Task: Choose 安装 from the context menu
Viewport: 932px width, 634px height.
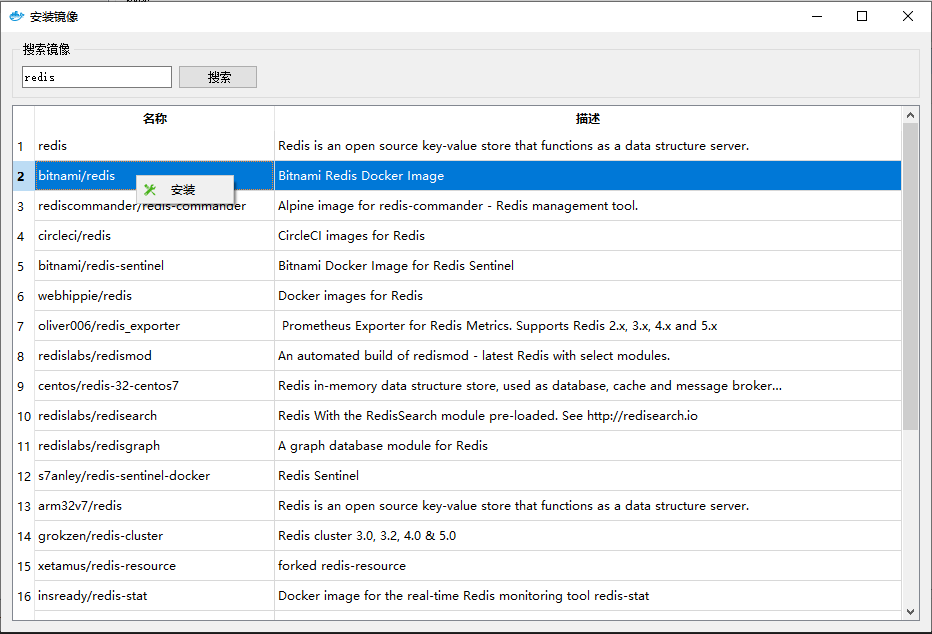Action: click(x=185, y=190)
